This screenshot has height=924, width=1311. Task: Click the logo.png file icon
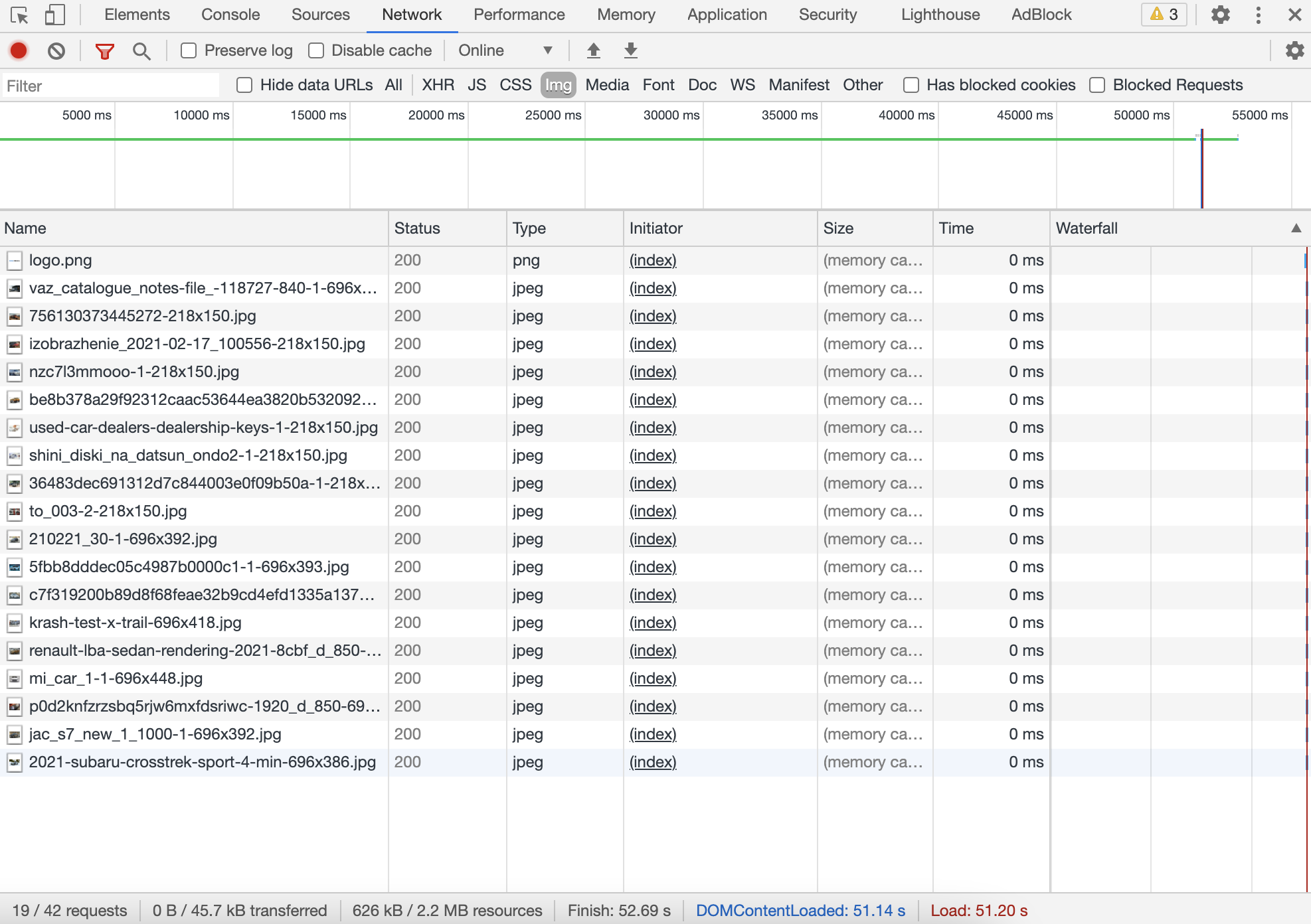15,260
